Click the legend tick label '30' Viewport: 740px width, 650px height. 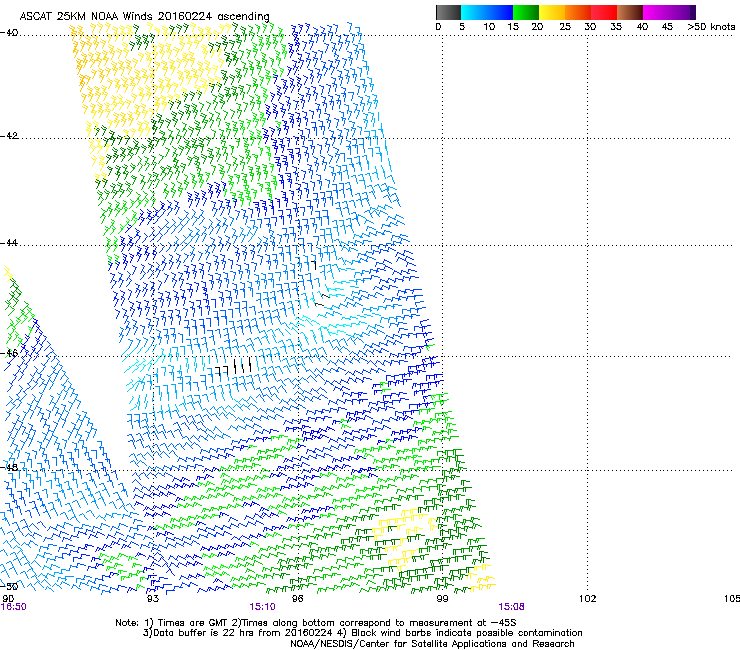click(x=590, y=26)
